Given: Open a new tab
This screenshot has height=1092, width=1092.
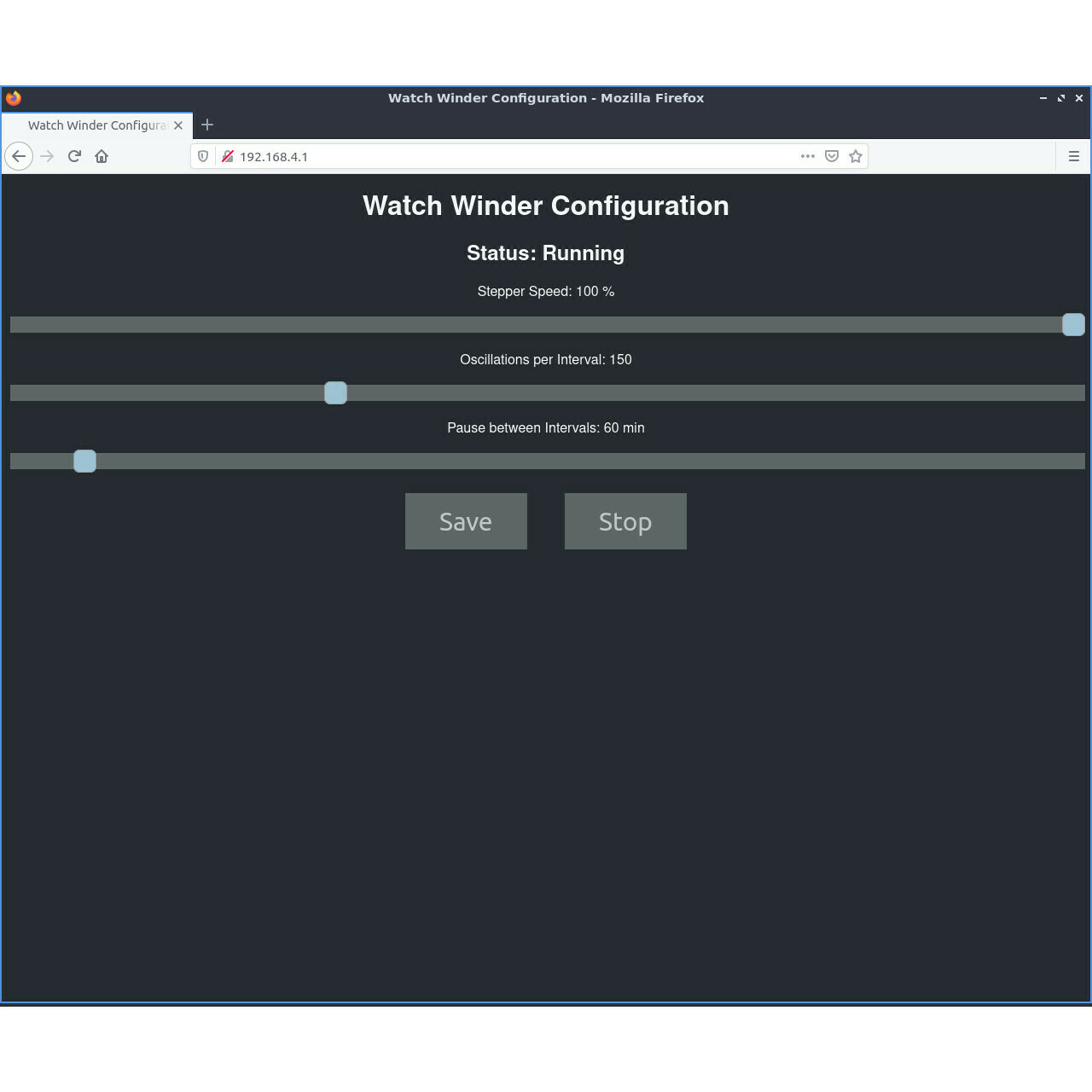Looking at the screenshot, I should 207,125.
